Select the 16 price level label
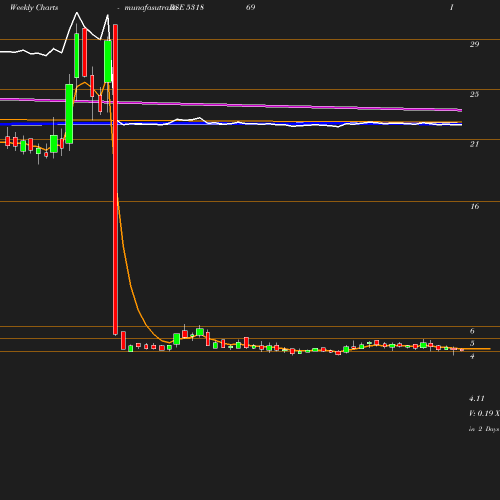The image size is (500, 500). click(x=475, y=206)
